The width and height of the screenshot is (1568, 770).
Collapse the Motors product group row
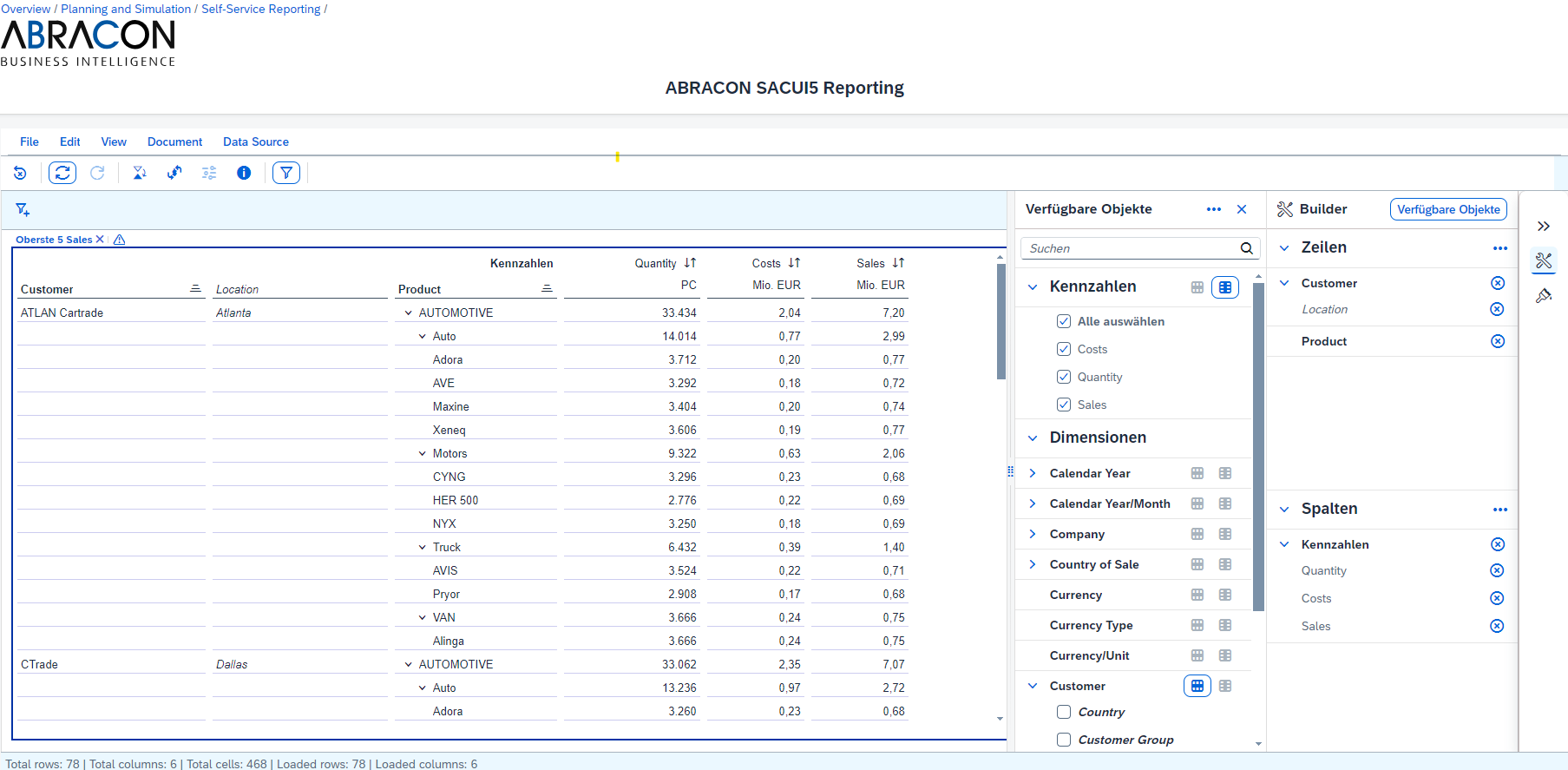(423, 453)
